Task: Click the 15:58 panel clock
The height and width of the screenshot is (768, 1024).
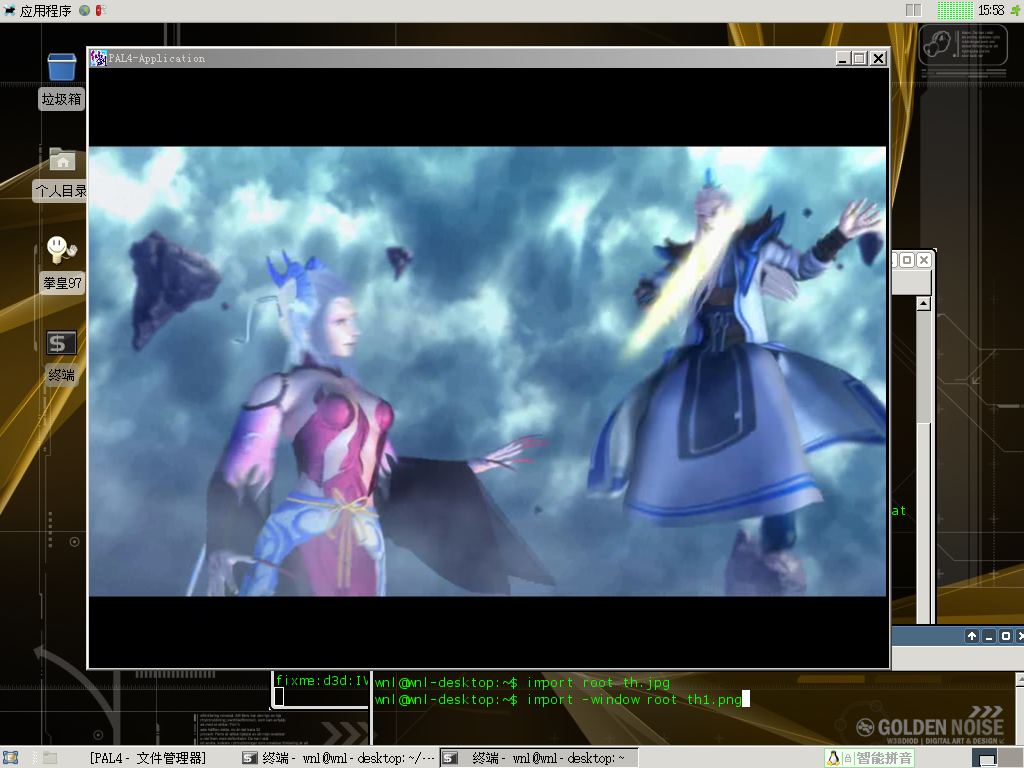Action: [x=991, y=10]
